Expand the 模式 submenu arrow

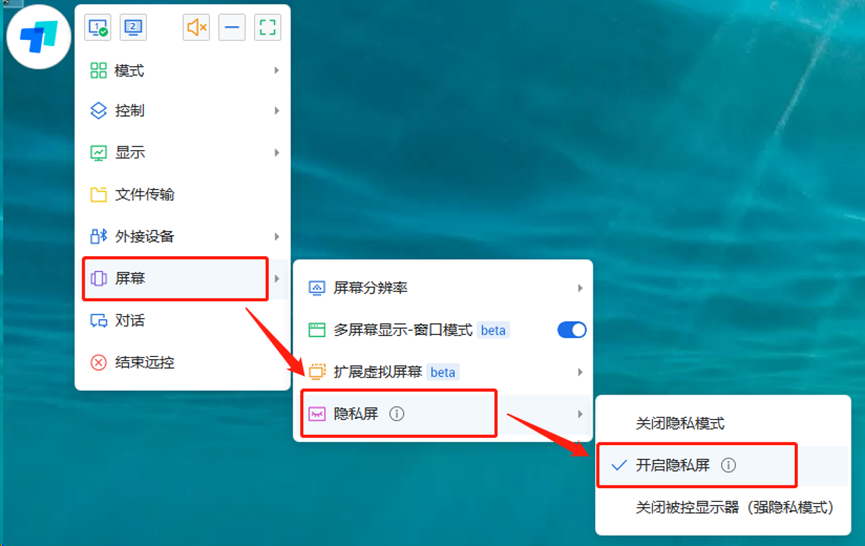click(x=276, y=71)
